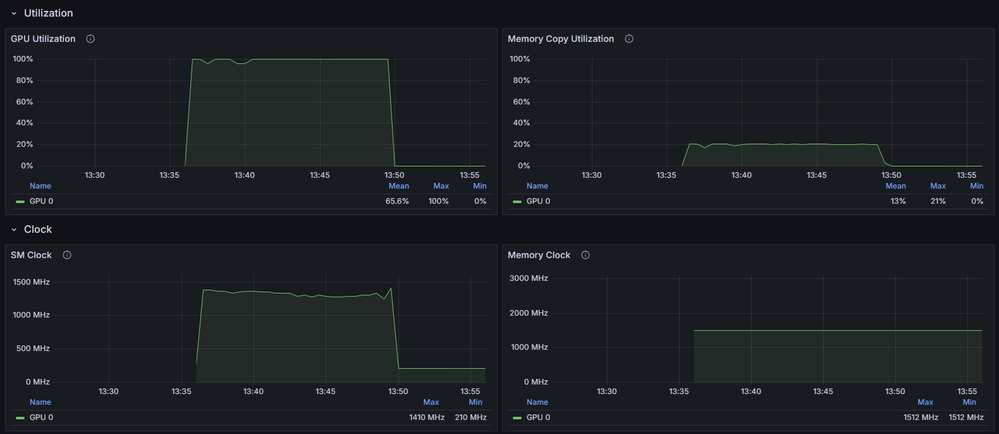Screen dimensions: 999x434
Task: Collapse the Clock row chevron
Action: tap(13, 229)
